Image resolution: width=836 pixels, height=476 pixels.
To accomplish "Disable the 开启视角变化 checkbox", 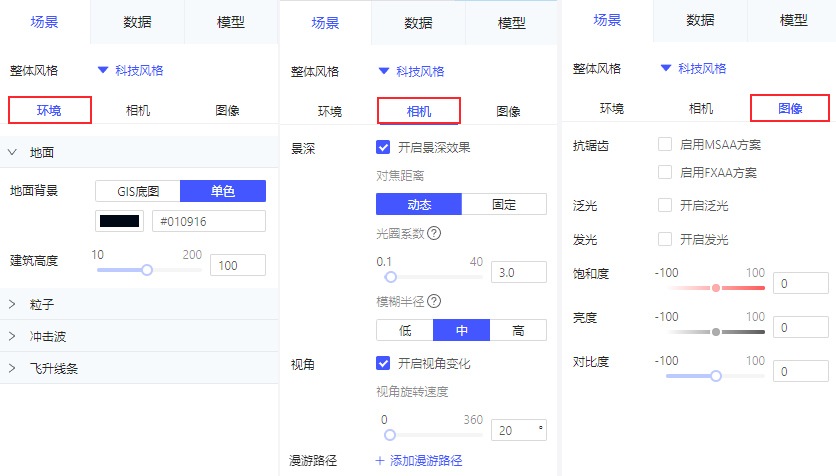I will 383,363.
